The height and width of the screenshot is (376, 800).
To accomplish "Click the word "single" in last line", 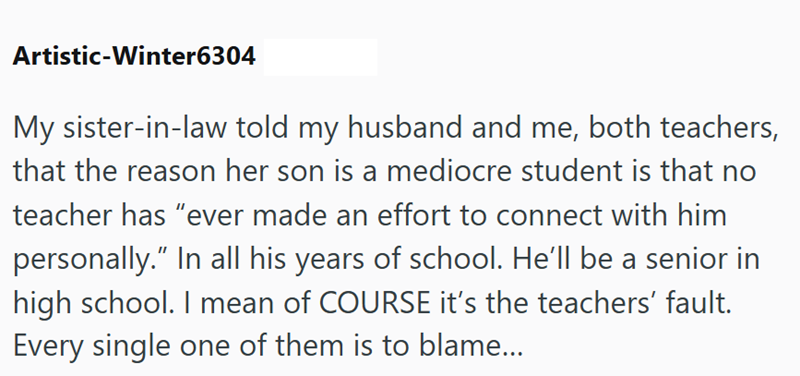I will click(x=131, y=348).
